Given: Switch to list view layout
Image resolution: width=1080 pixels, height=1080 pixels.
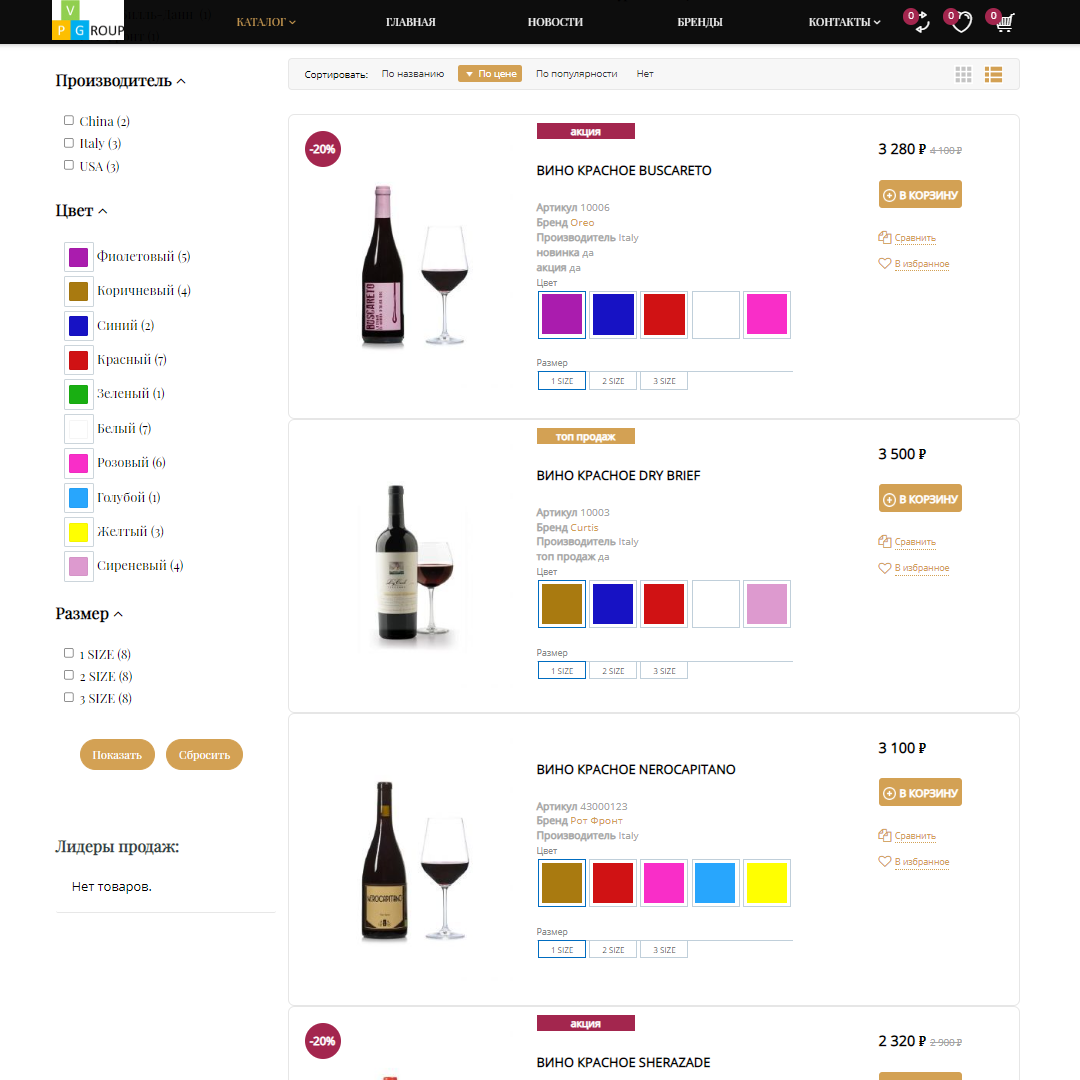Looking at the screenshot, I should 993,74.
